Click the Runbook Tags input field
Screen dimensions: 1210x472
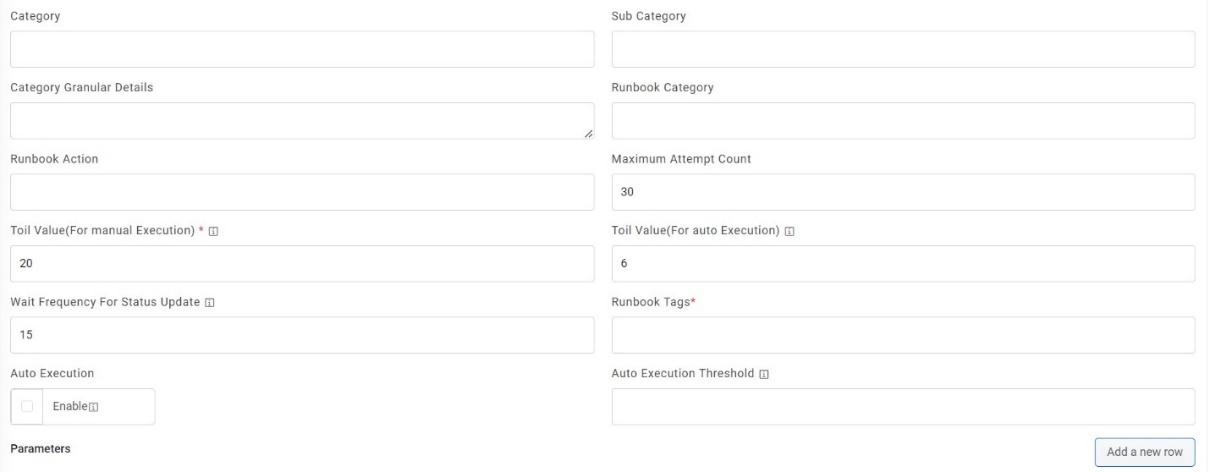(x=903, y=335)
